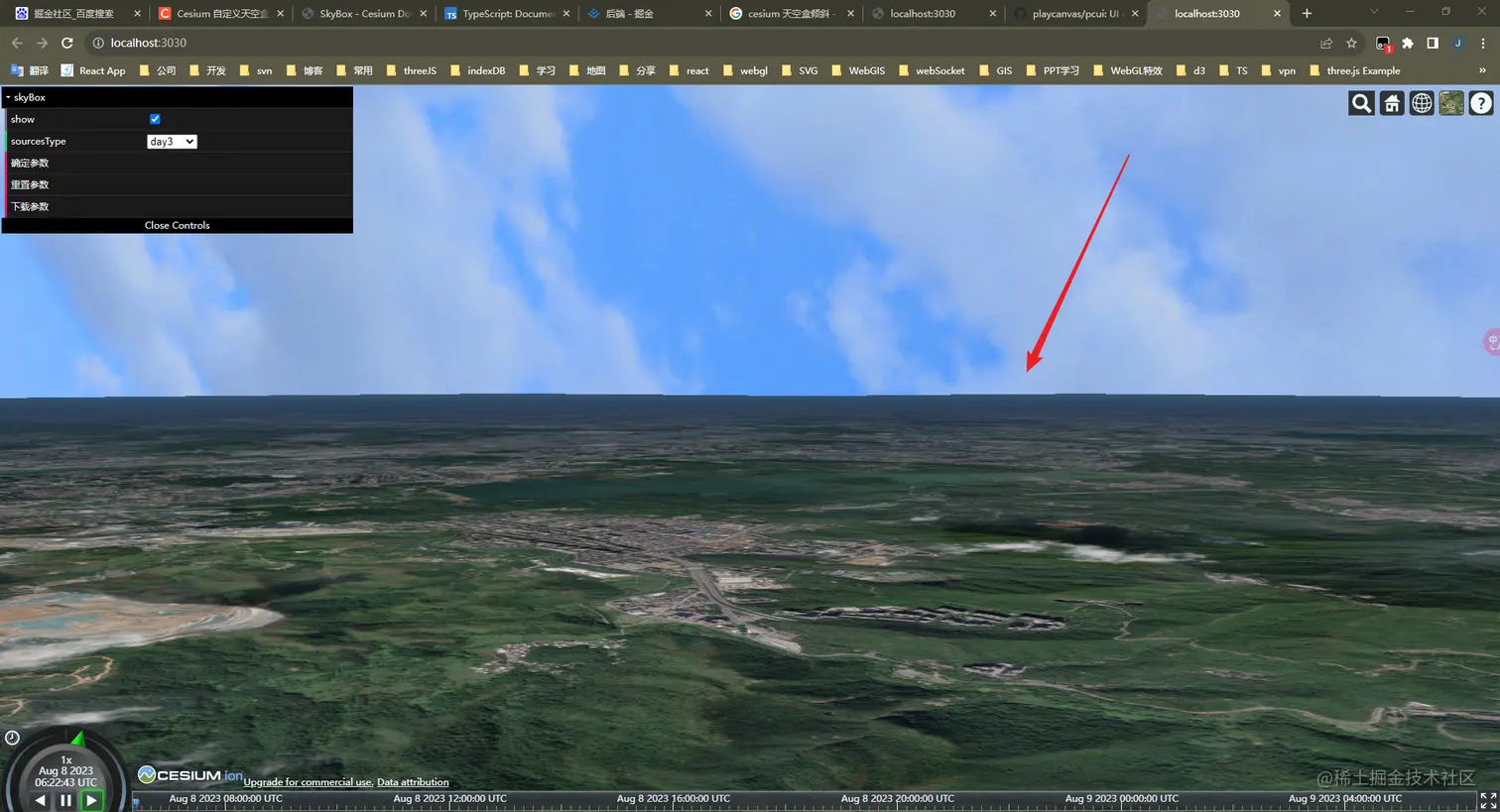Click the Cesium ion logo
This screenshot has width=1500, height=812.
[189, 774]
